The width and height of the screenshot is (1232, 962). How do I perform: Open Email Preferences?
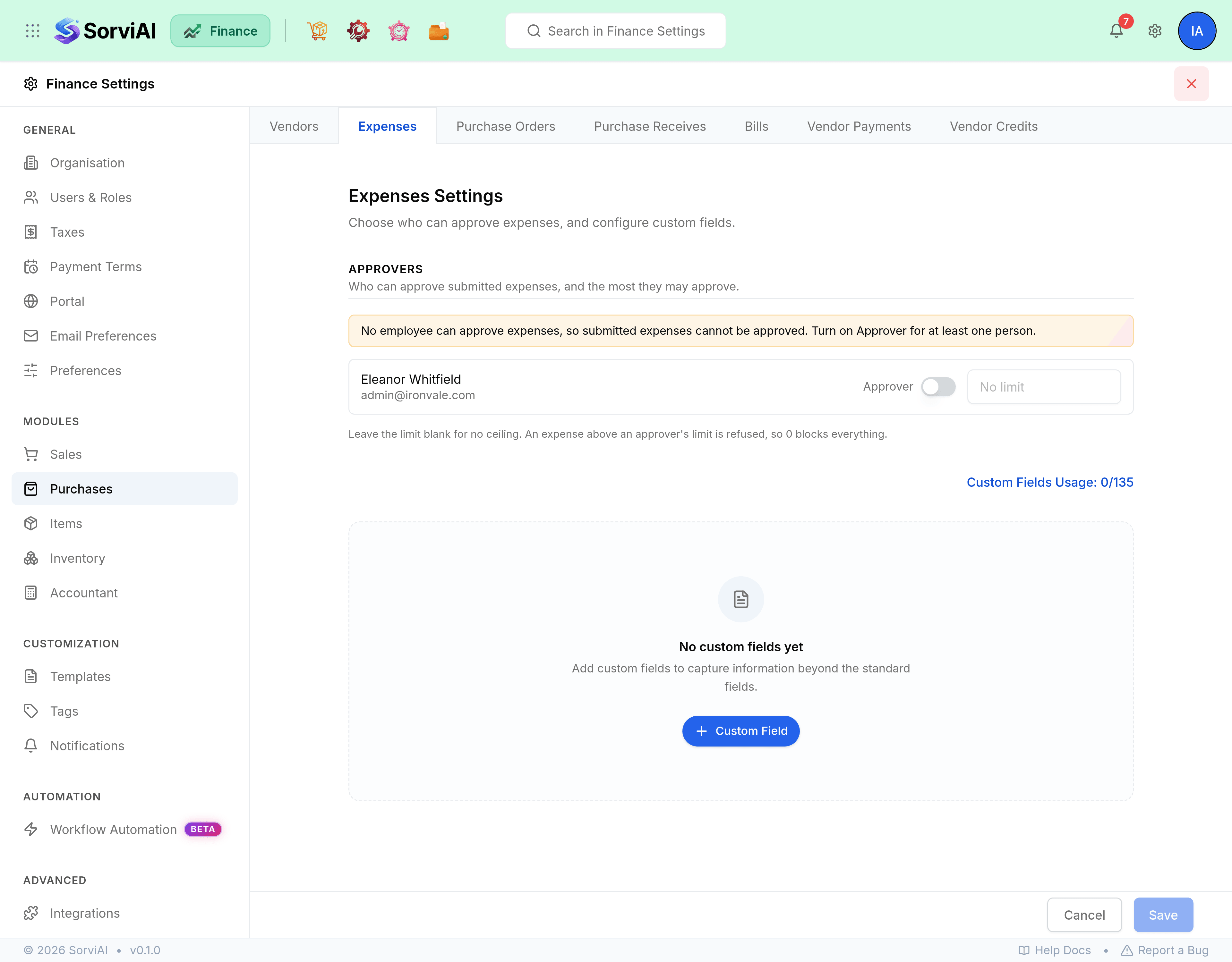click(125, 336)
